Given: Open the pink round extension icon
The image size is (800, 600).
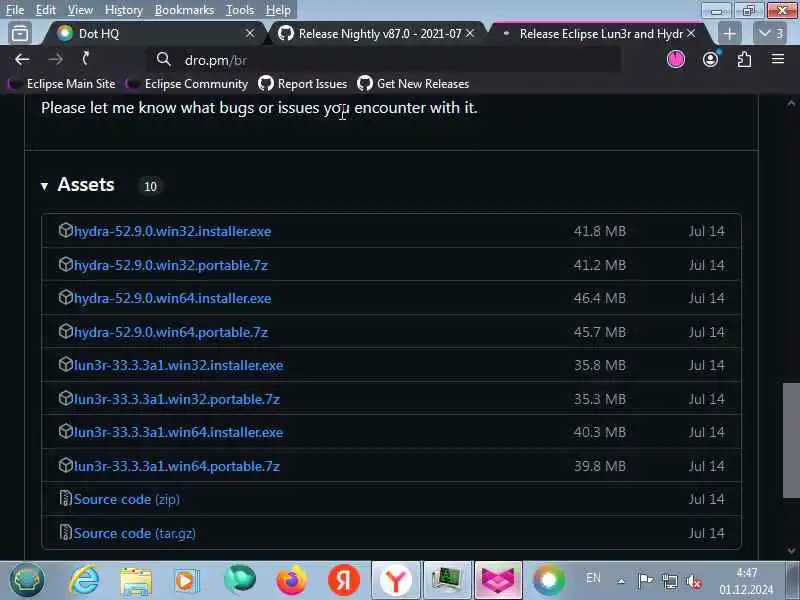Looking at the screenshot, I should click(x=676, y=60).
